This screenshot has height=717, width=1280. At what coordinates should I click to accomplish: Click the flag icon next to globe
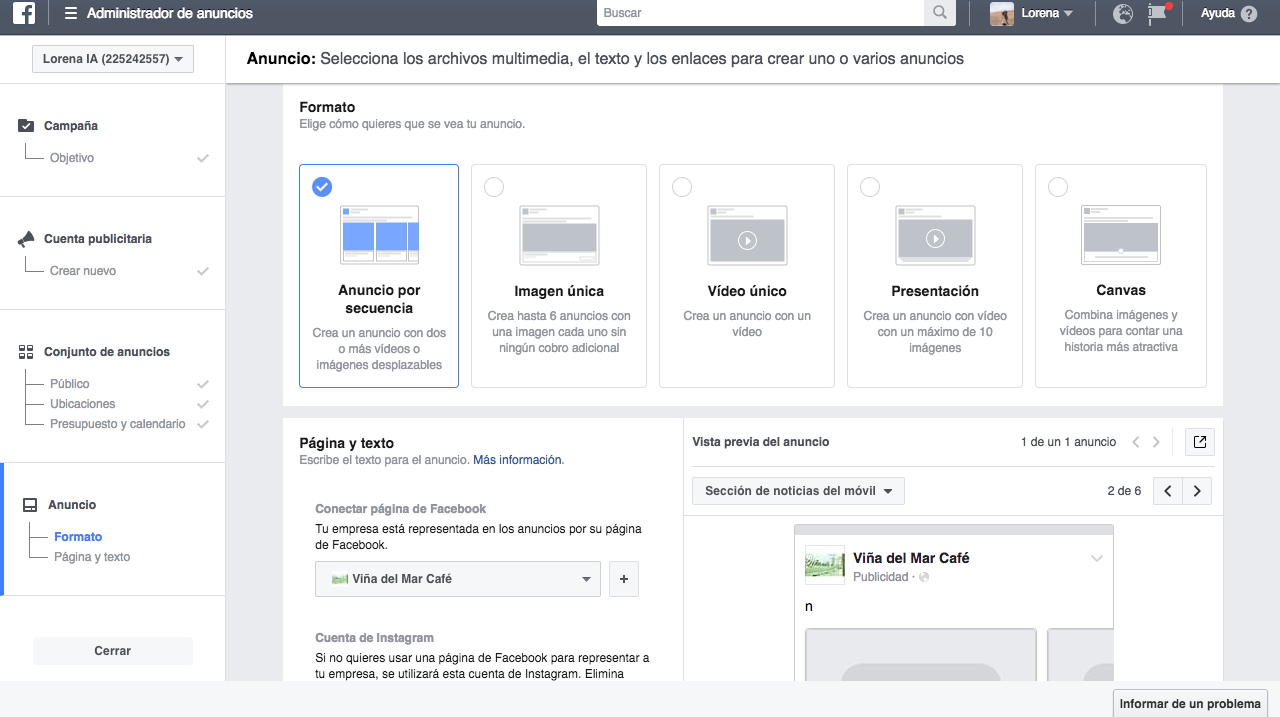pyautogui.click(x=1156, y=14)
